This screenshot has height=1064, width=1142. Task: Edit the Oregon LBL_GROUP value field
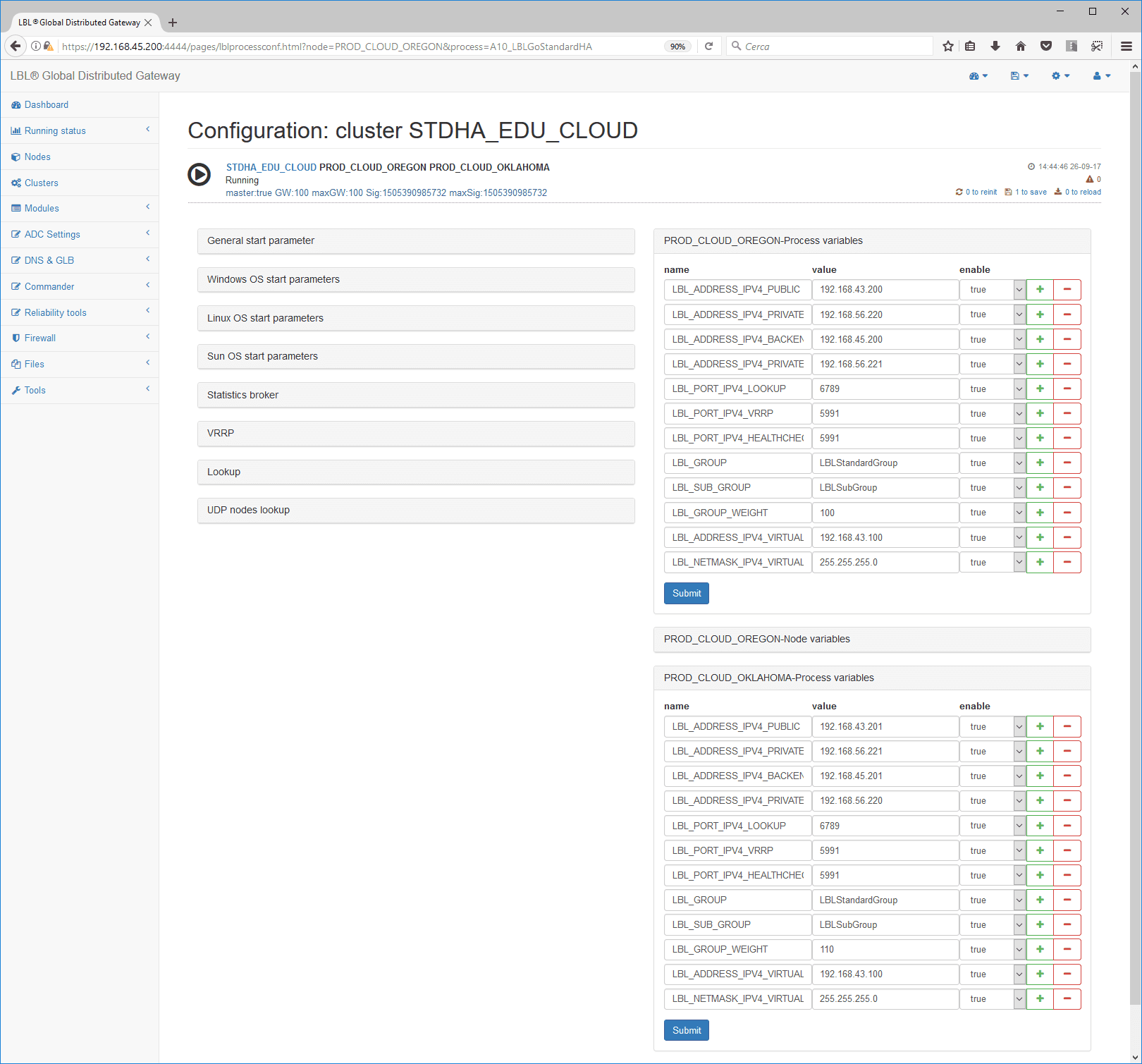(884, 463)
